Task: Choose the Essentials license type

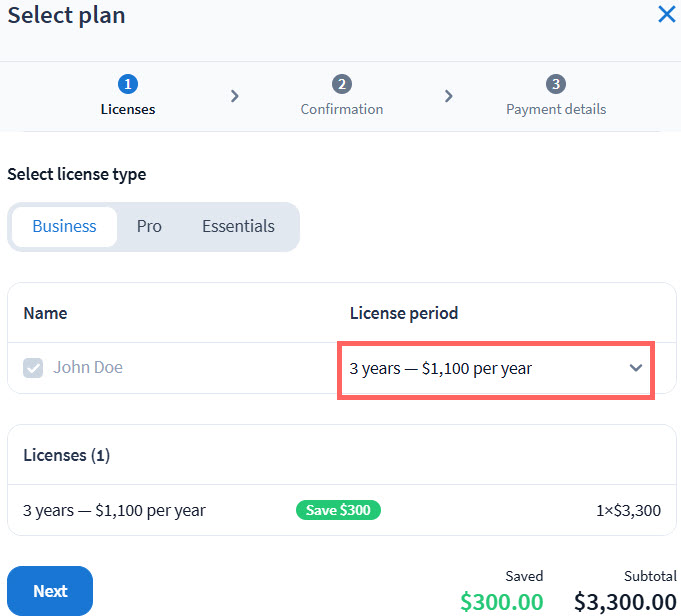Action: [238, 226]
